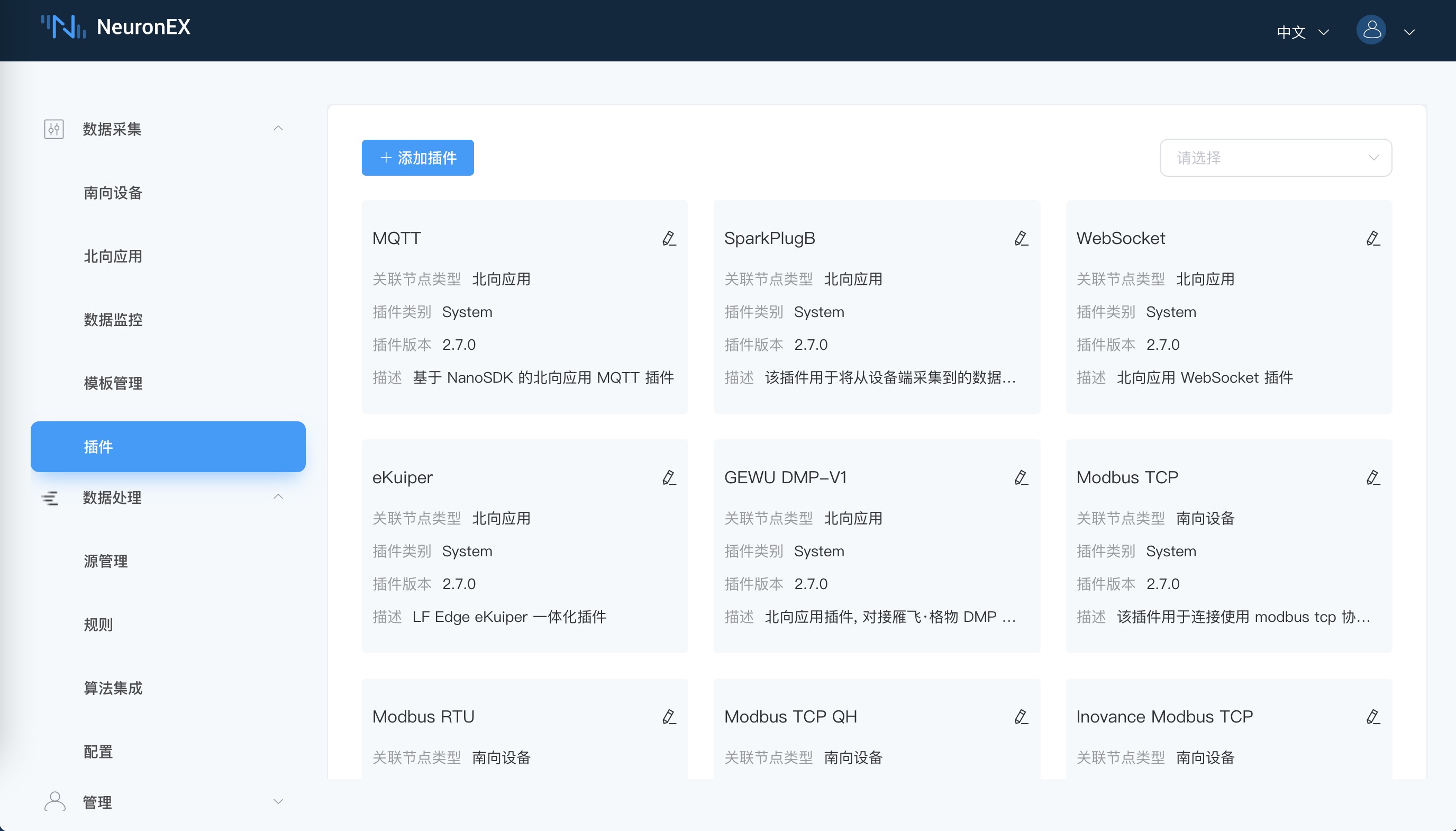Image resolution: width=1456 pixels, height=831 pixels.
Task: Open the 请选择 filter dropdown
Action: click(x=1275, y=158)
